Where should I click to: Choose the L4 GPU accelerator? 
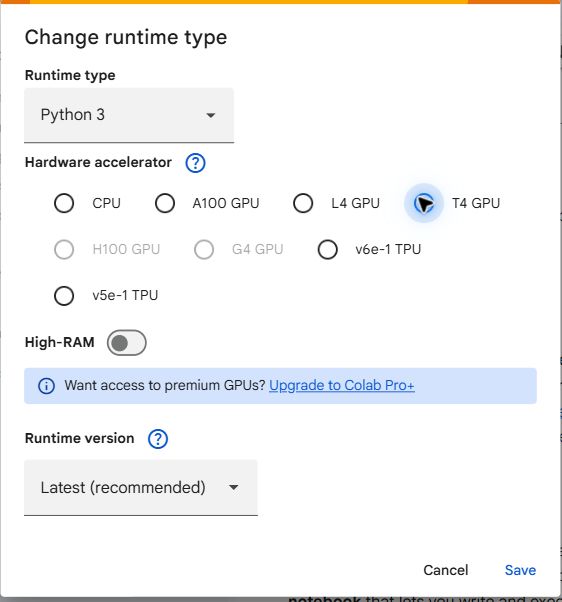point(303,203)
